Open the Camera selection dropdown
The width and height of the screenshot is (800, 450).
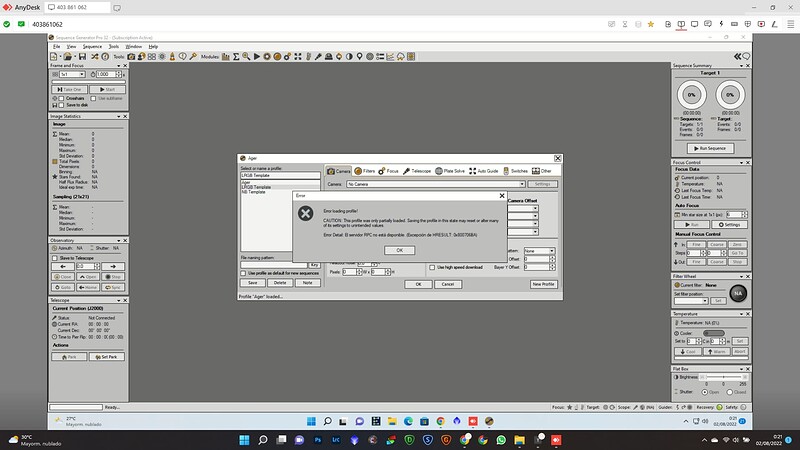436,184
